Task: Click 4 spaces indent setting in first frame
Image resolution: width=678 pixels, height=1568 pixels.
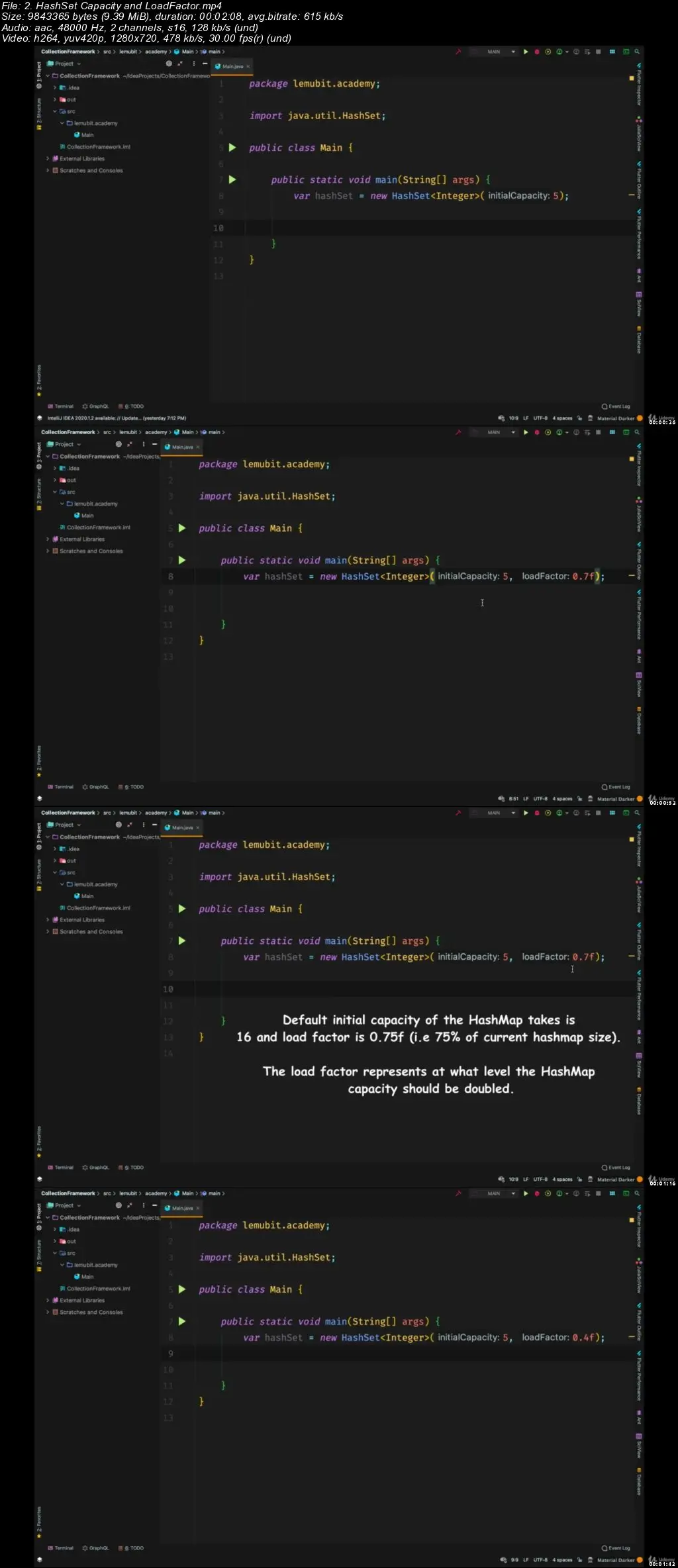Action: click(x=562, y=418)
